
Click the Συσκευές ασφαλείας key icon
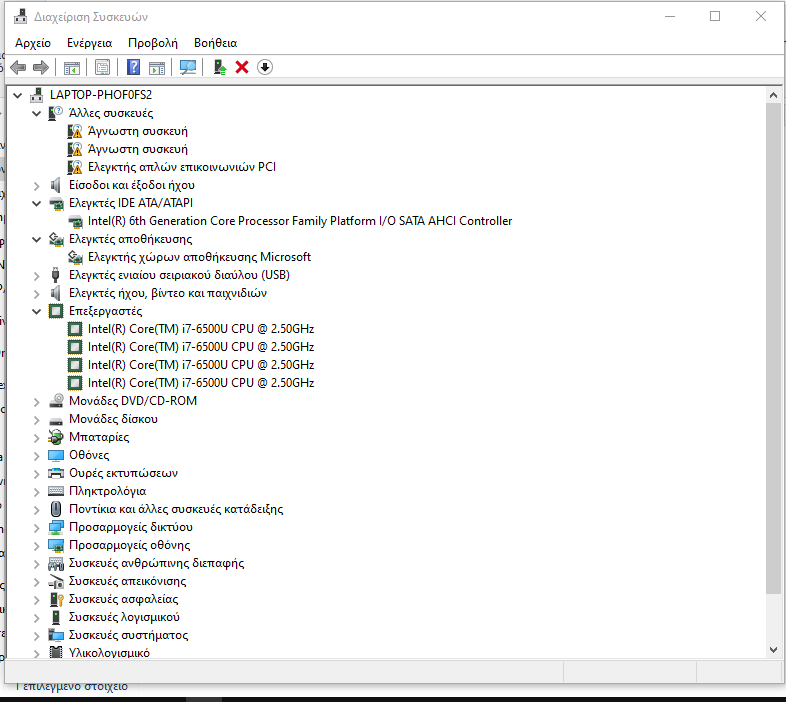coord(57,599)
